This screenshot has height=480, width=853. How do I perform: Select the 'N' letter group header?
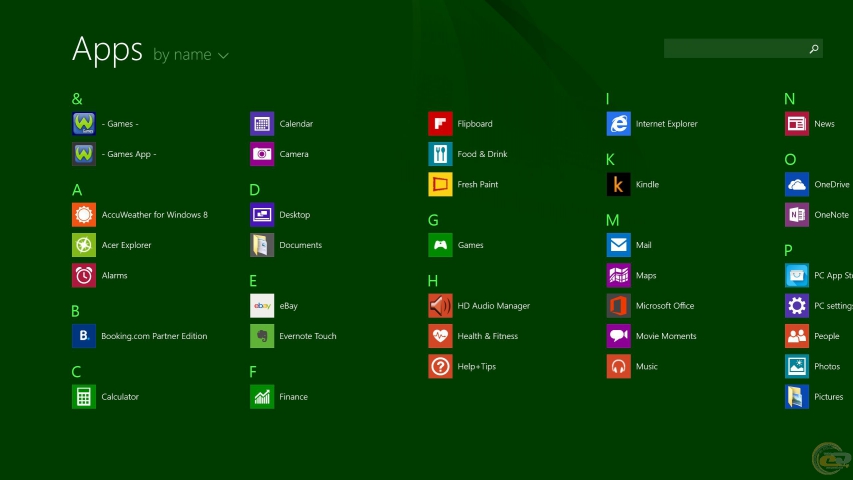tap(790, 99)
